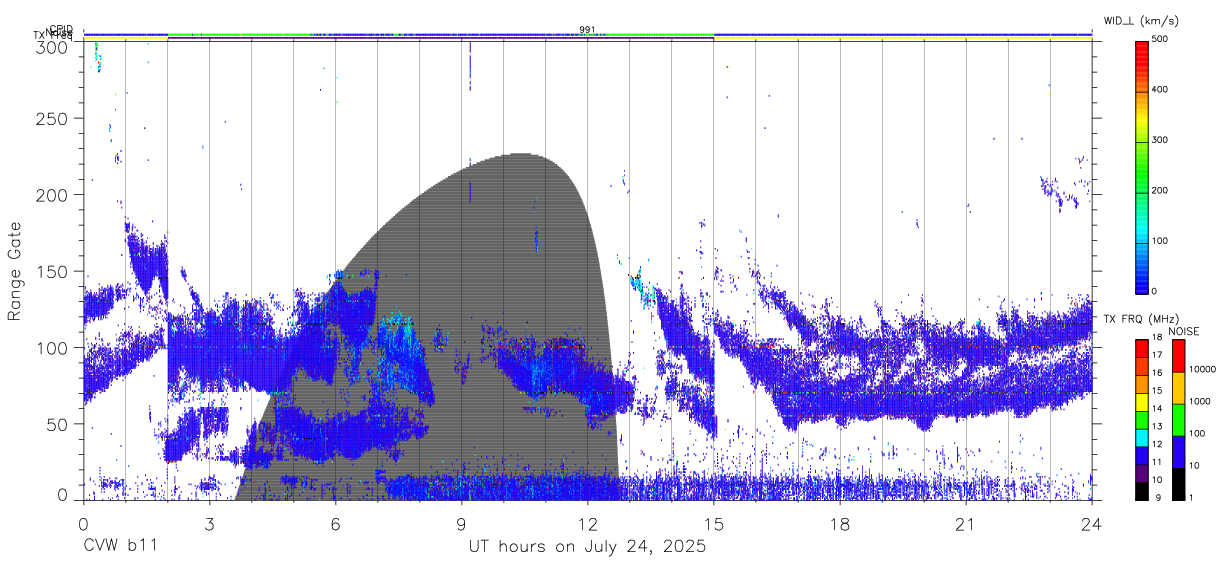Select the yellow 14-15 MHz TX FRQ swatch
This screenshot has width=1228, height=567.
click(1141, 401)
